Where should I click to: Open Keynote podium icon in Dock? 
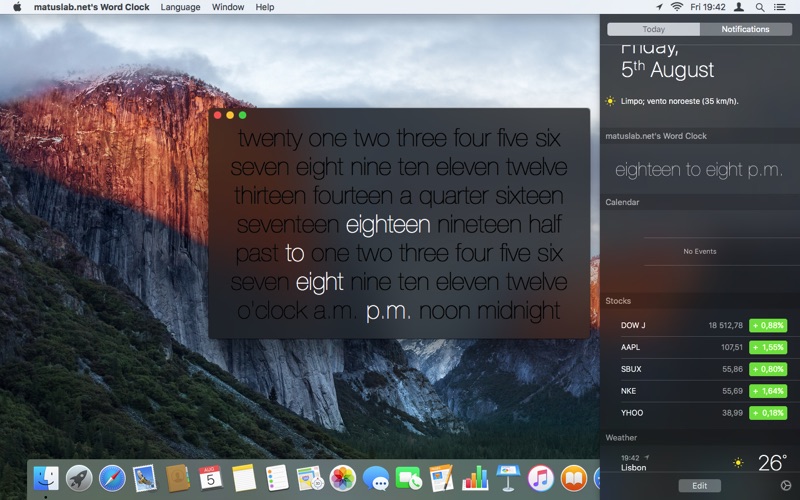(x=508, y=478)
